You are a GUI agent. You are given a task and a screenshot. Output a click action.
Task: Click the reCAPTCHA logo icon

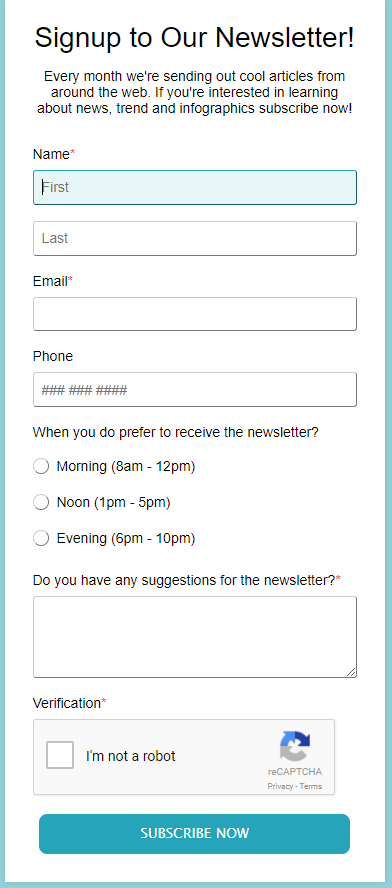tap(295, 746)
